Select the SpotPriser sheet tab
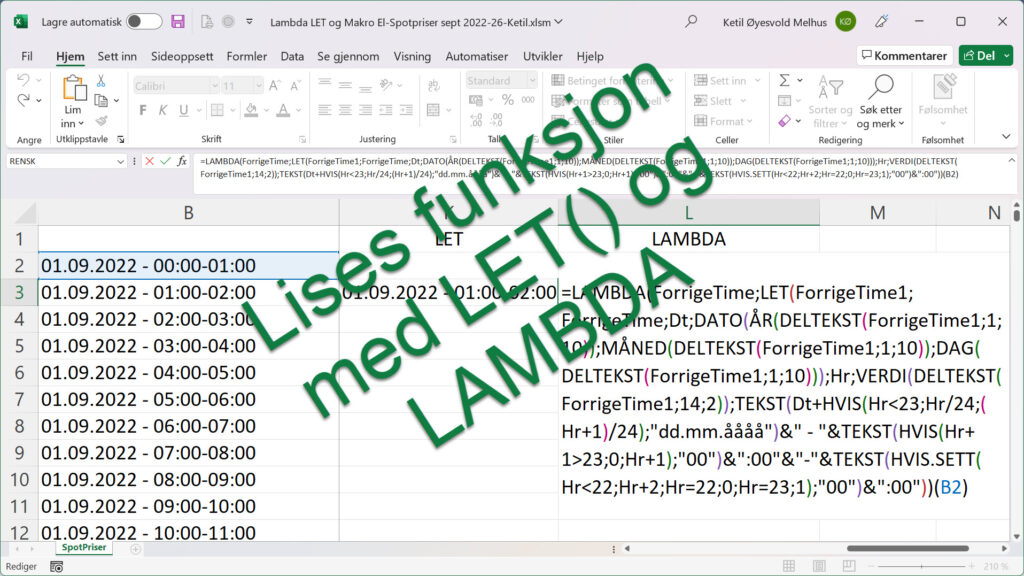 84,547
